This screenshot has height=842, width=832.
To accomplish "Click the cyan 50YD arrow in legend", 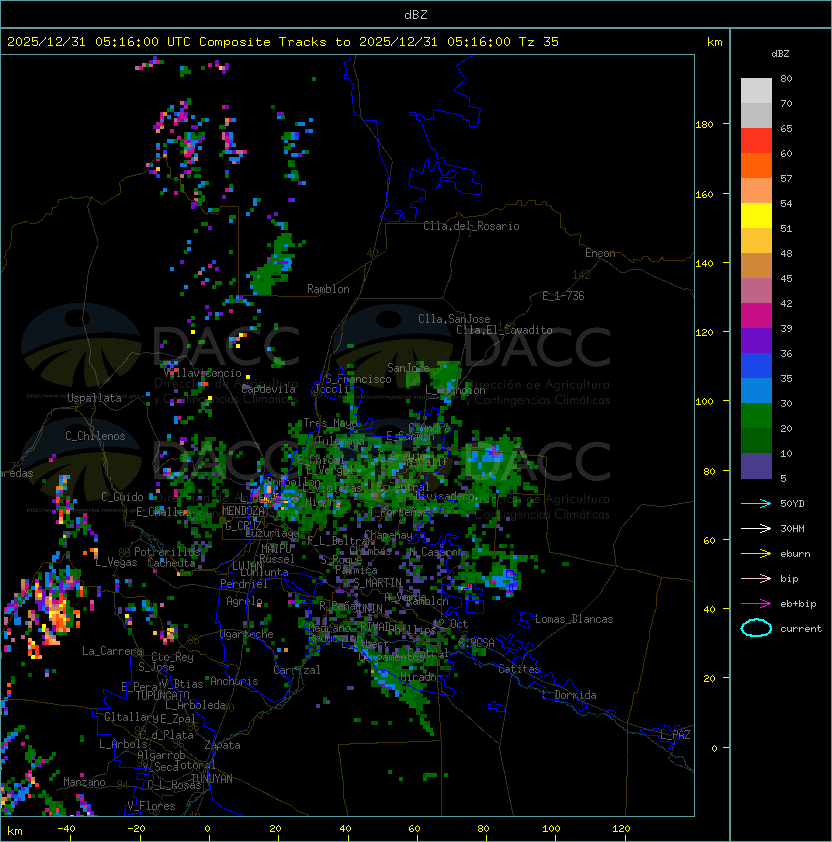I will [x=756, y=503].
